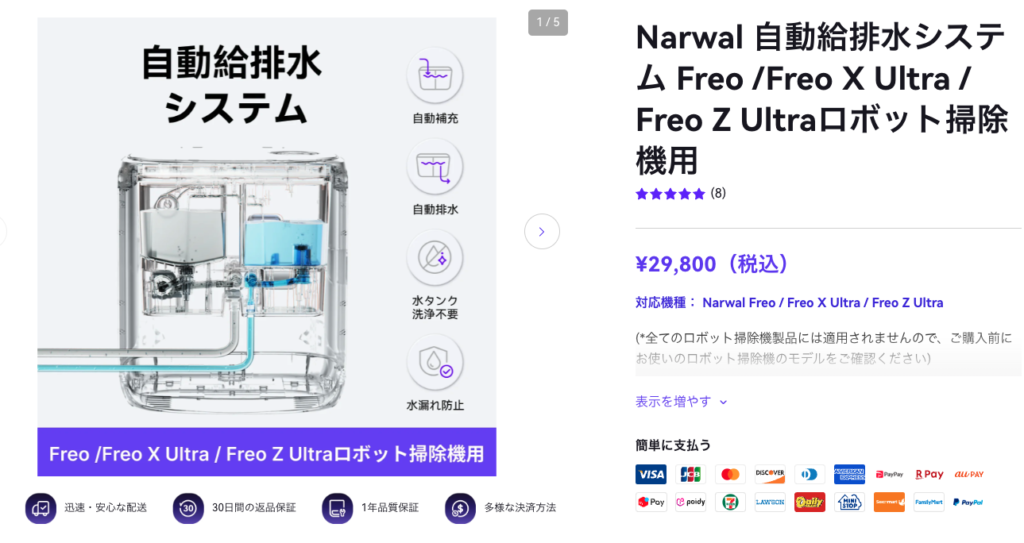Click the Mastercard payment icon
The height and width of the screenshot is (543, 1024).
point(730,474)
